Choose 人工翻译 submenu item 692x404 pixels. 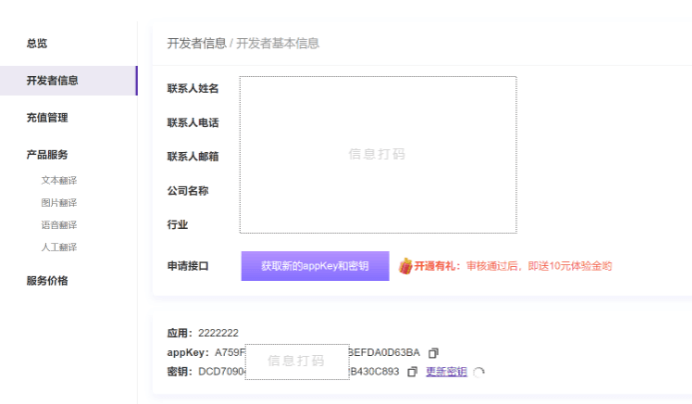(x=59, y=247)
